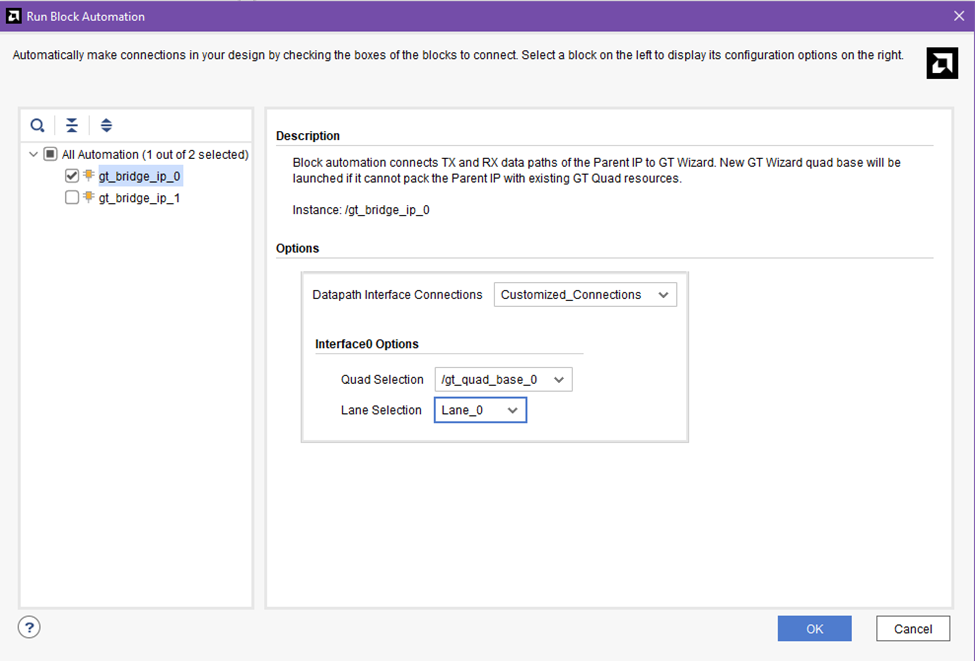
Task: Collapse all tree items with the toolbar icon
Action: tap(72, 125)
